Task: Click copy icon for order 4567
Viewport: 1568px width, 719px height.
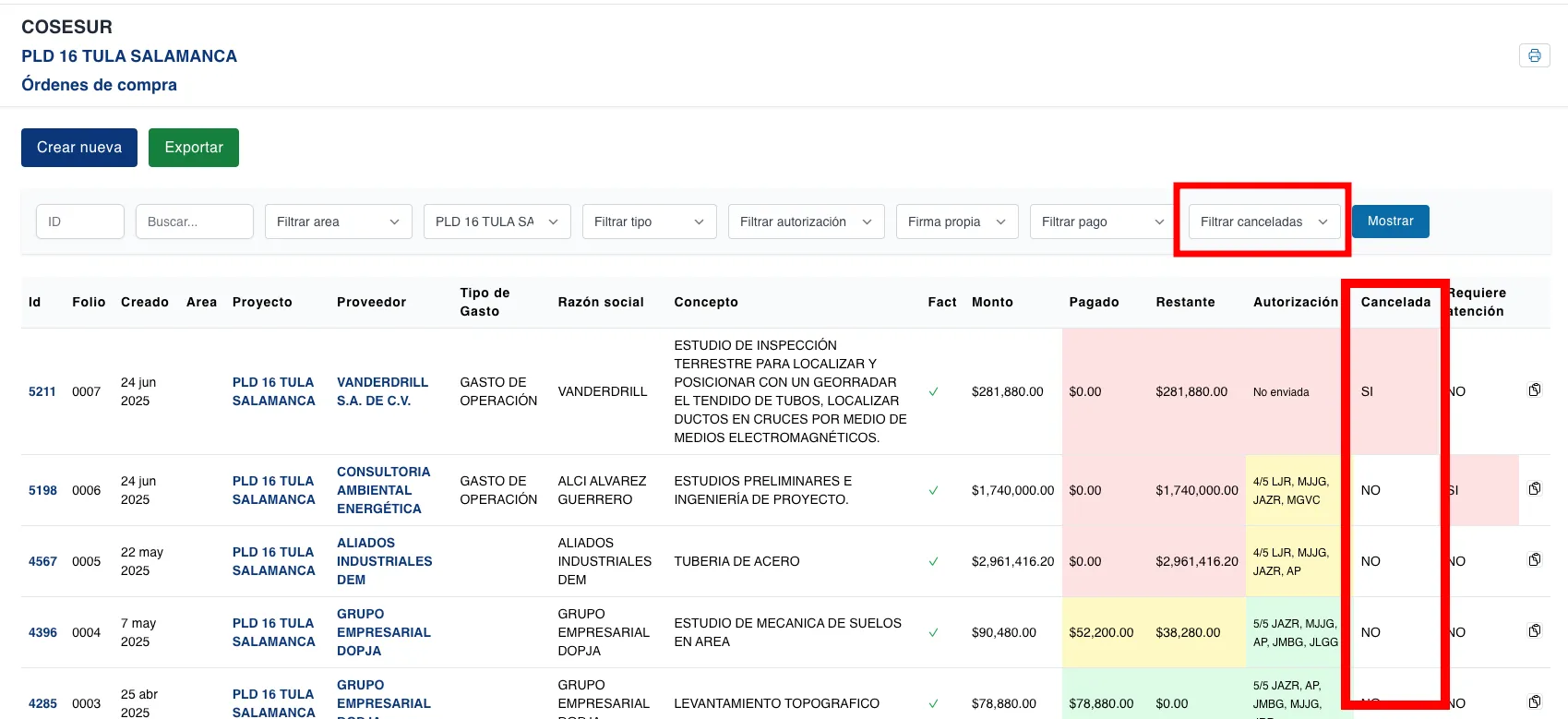Action: [x=1534, y=560]
